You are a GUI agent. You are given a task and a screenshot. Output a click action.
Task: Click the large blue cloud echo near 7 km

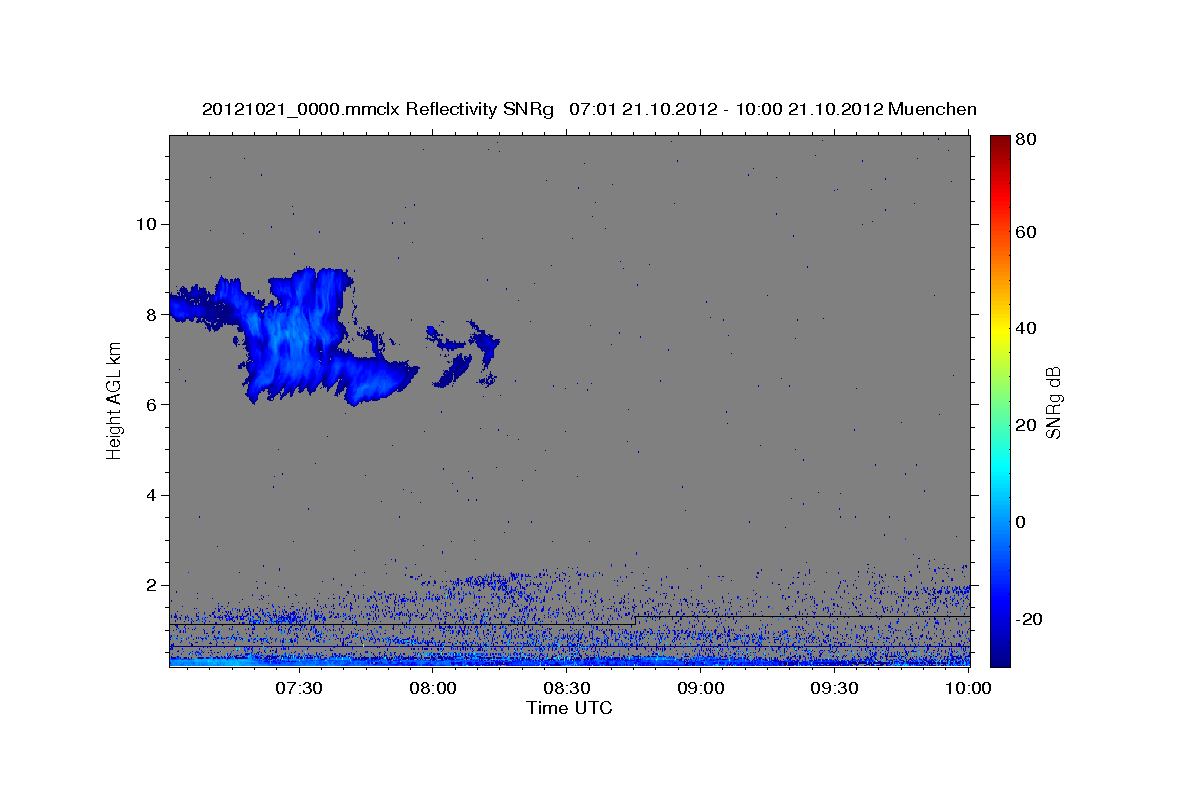(x=295, y=338)
